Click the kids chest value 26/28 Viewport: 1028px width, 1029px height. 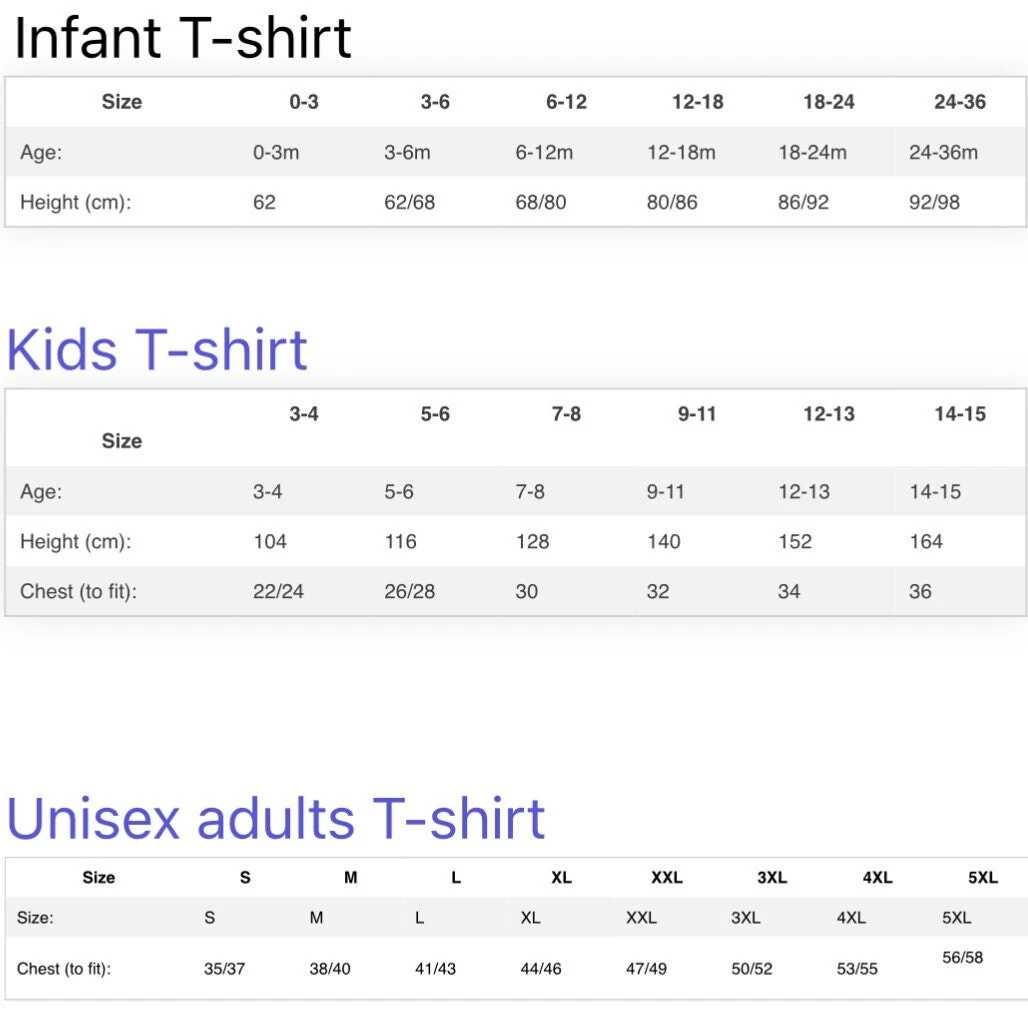click(x=409, y=592)
